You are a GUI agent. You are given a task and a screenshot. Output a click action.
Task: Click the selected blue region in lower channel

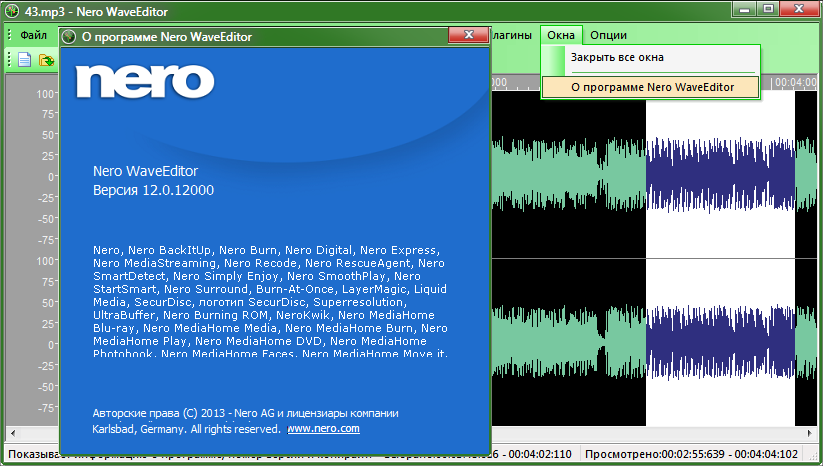tap(720, 342)
